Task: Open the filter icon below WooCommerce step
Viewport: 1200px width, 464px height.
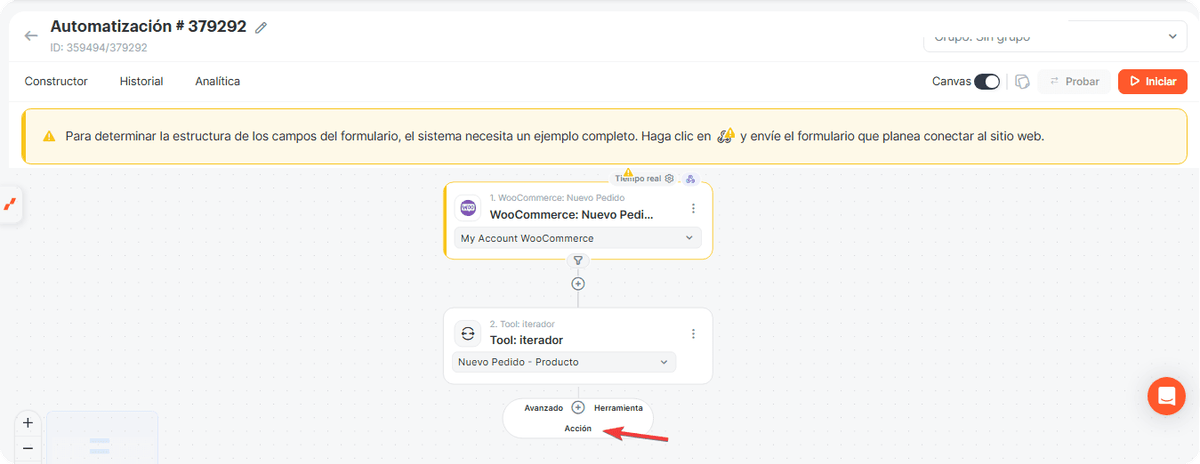Action: (578, 260)
